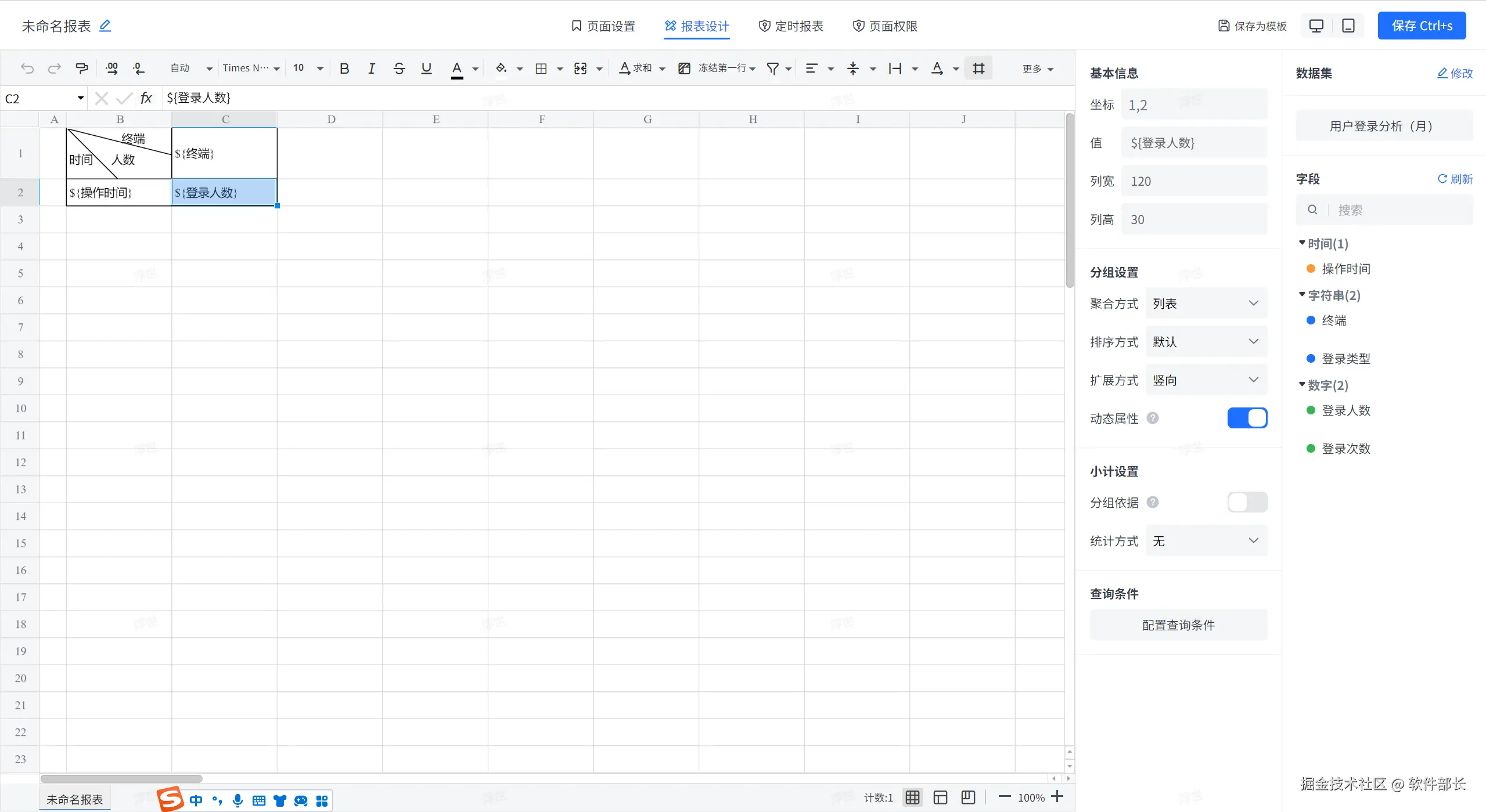
Task: Toggle bold formatting
Action: [344, 68]
